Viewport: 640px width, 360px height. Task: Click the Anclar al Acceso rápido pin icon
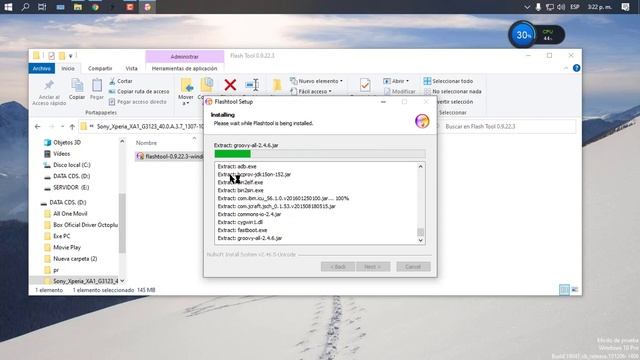point(49,85)
